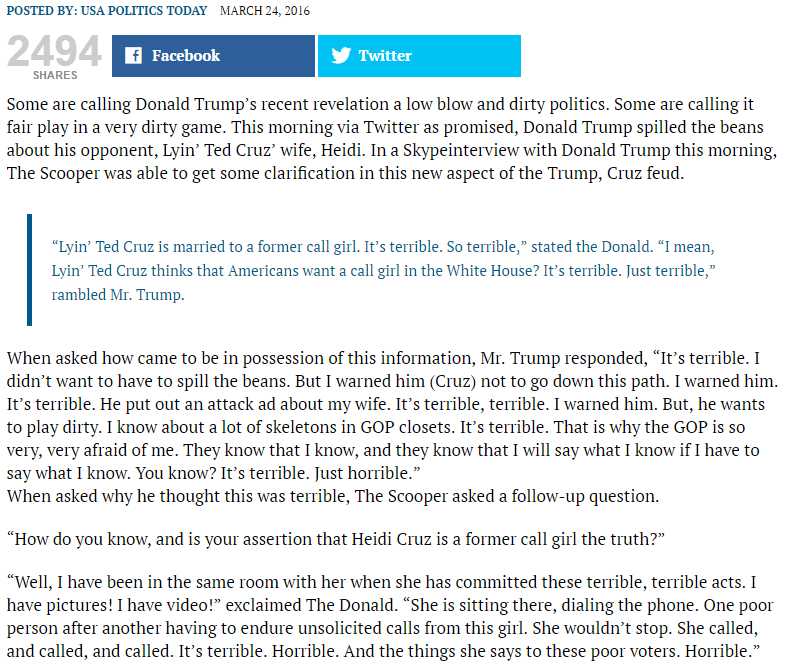Click the March 24, 2016 post date

pyautogui.click(x=265, y=11)
